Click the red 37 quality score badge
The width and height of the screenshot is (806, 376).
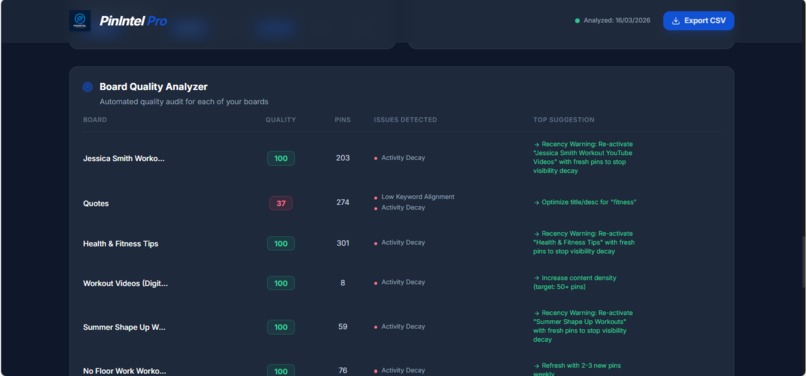coord(281,203)
